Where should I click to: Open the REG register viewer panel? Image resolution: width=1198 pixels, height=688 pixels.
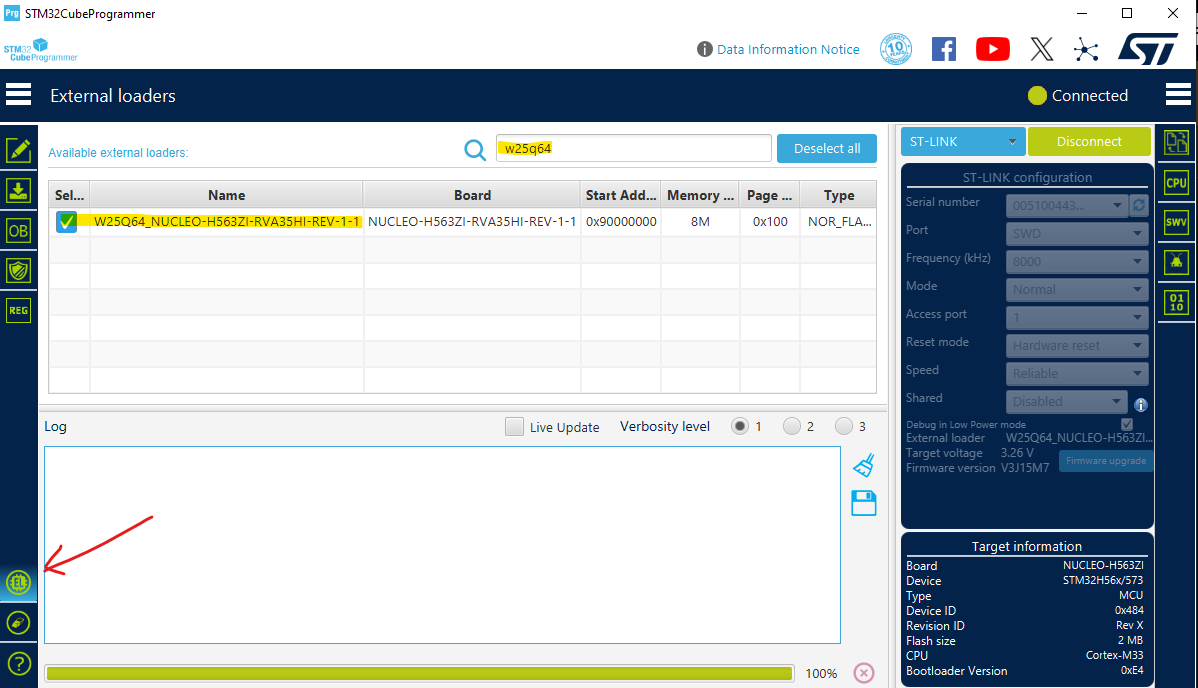pos(19,310)
